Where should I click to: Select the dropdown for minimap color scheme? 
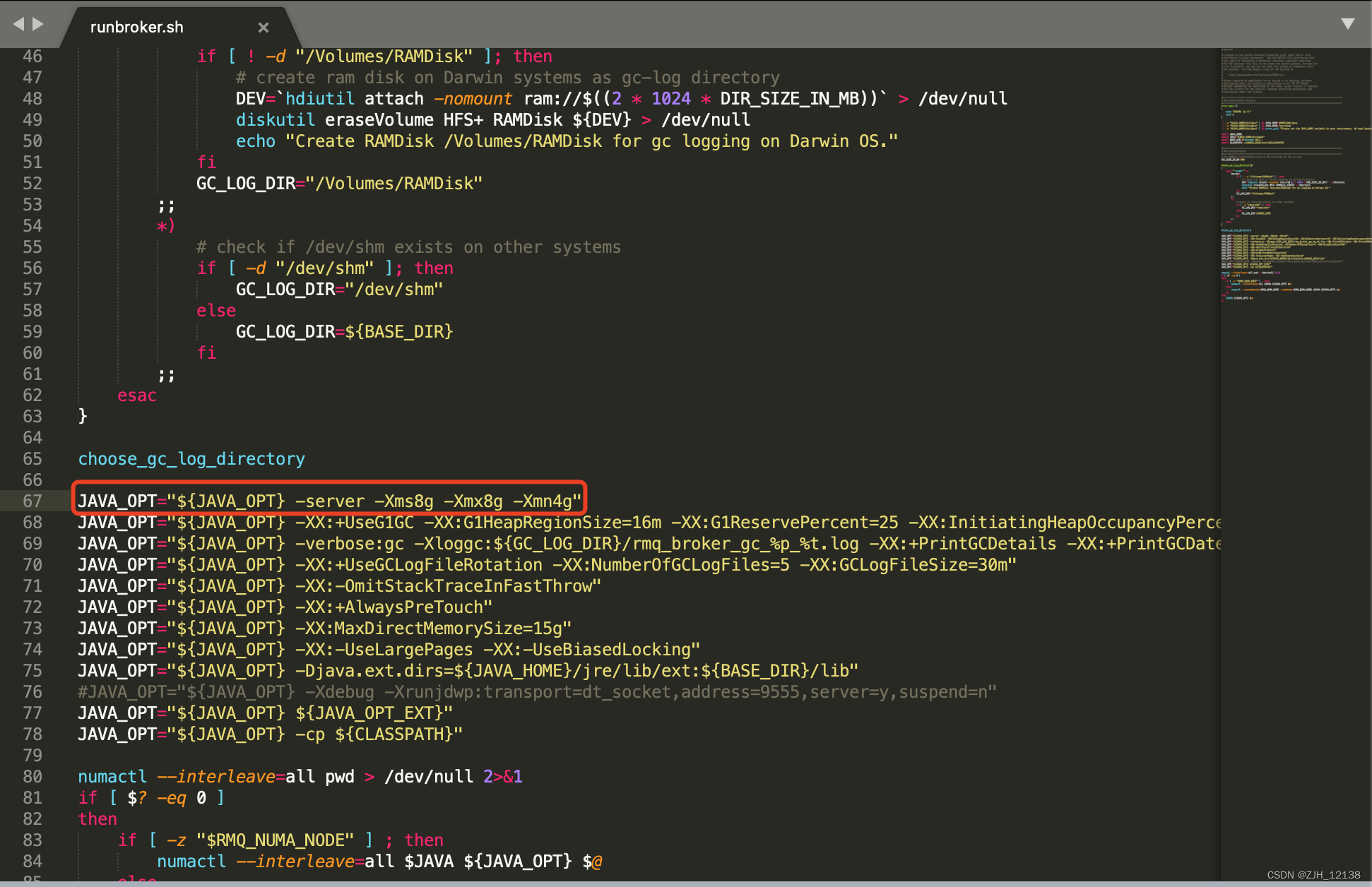coord(1348,22)
